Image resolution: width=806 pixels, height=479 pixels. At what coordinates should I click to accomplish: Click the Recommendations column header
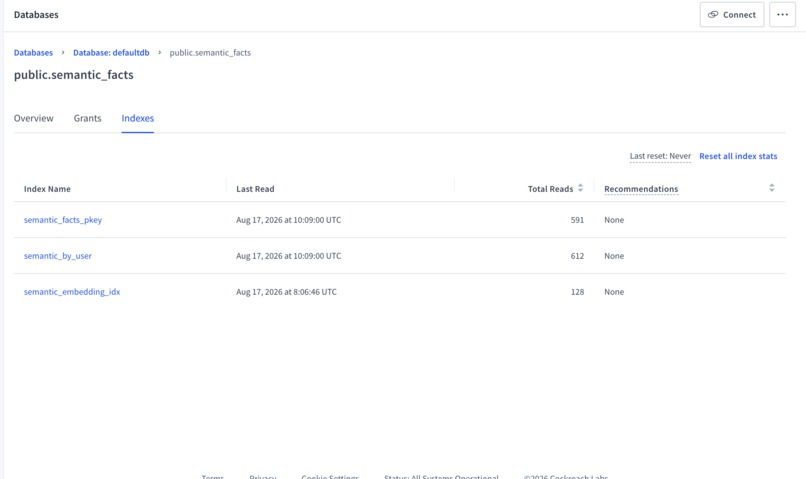click(x=641, y=189)
